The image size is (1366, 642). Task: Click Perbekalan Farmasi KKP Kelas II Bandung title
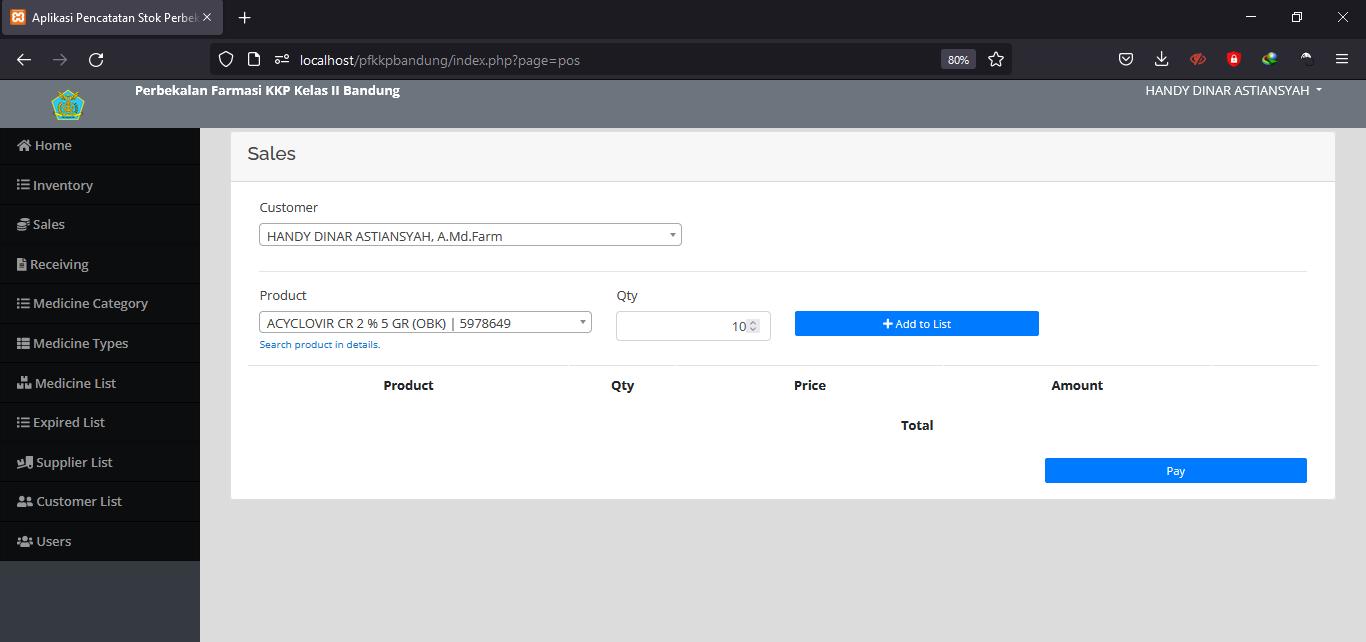click(x=267, y=90)
